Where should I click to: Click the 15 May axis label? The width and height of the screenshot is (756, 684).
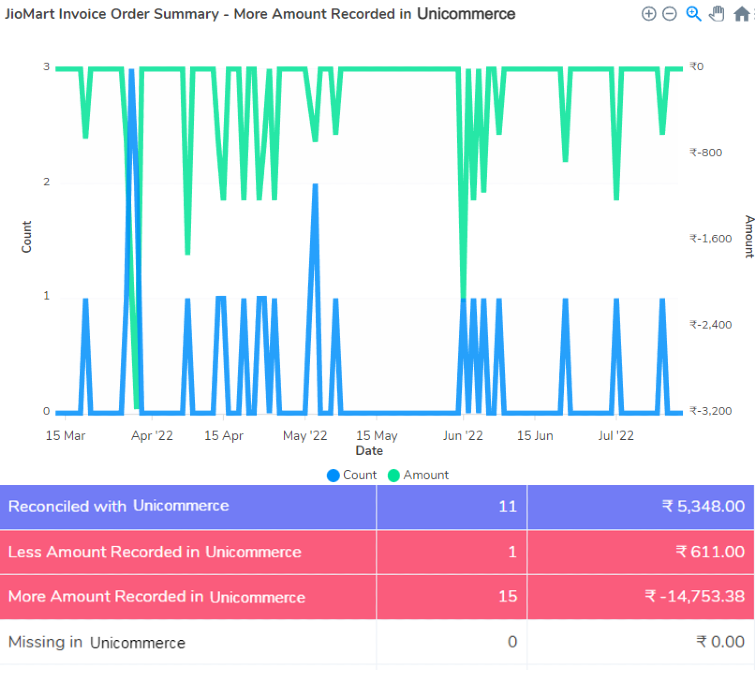tap(377, 436)
